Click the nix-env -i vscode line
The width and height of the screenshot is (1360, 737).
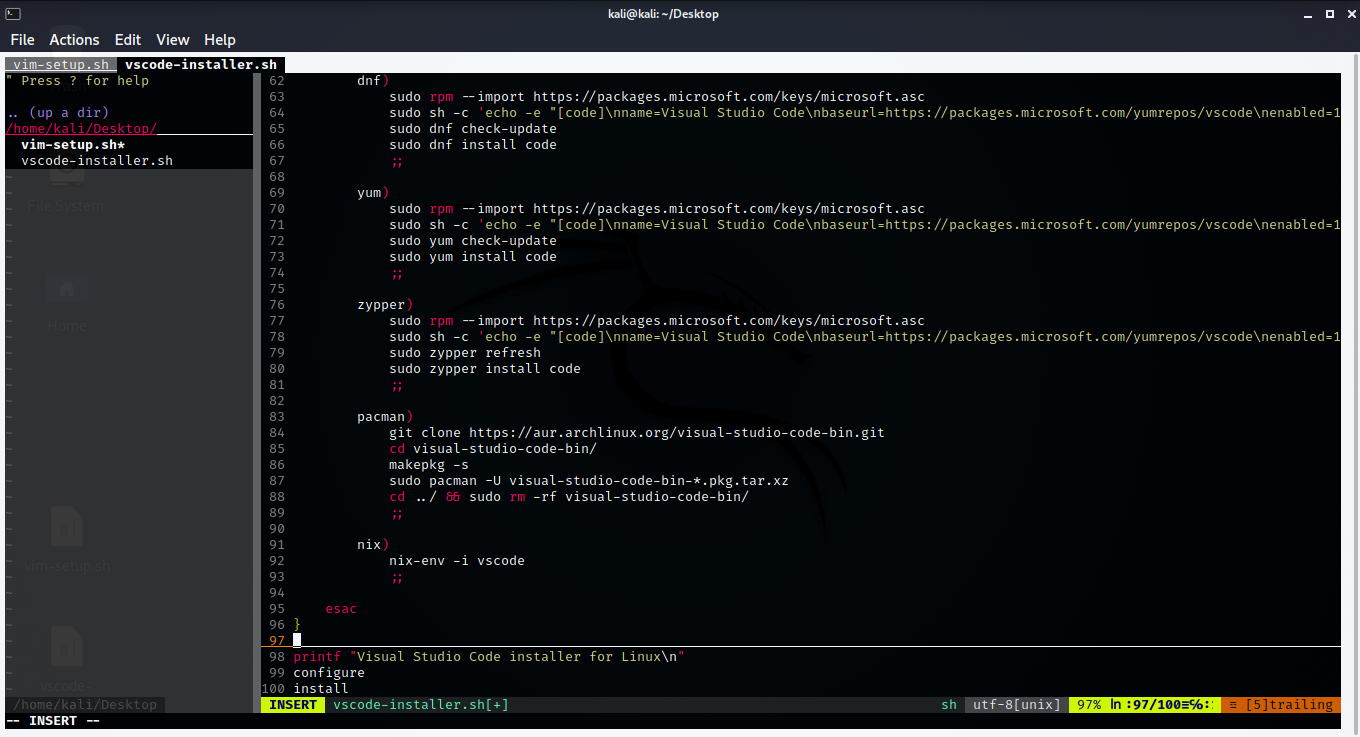(457, 561)
